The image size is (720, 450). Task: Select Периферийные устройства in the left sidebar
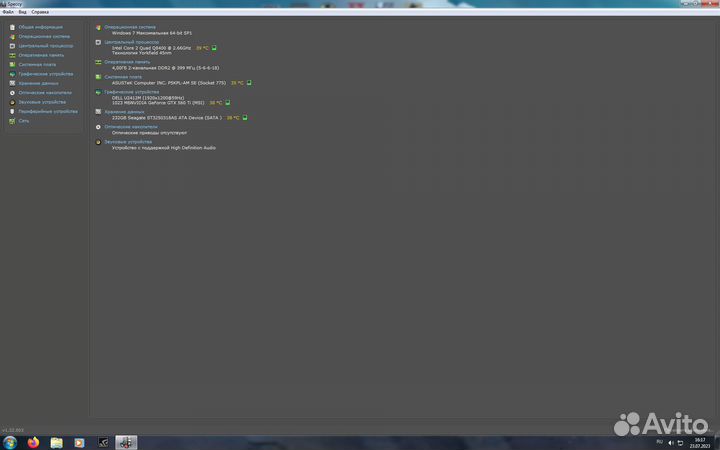click(48, 112)
